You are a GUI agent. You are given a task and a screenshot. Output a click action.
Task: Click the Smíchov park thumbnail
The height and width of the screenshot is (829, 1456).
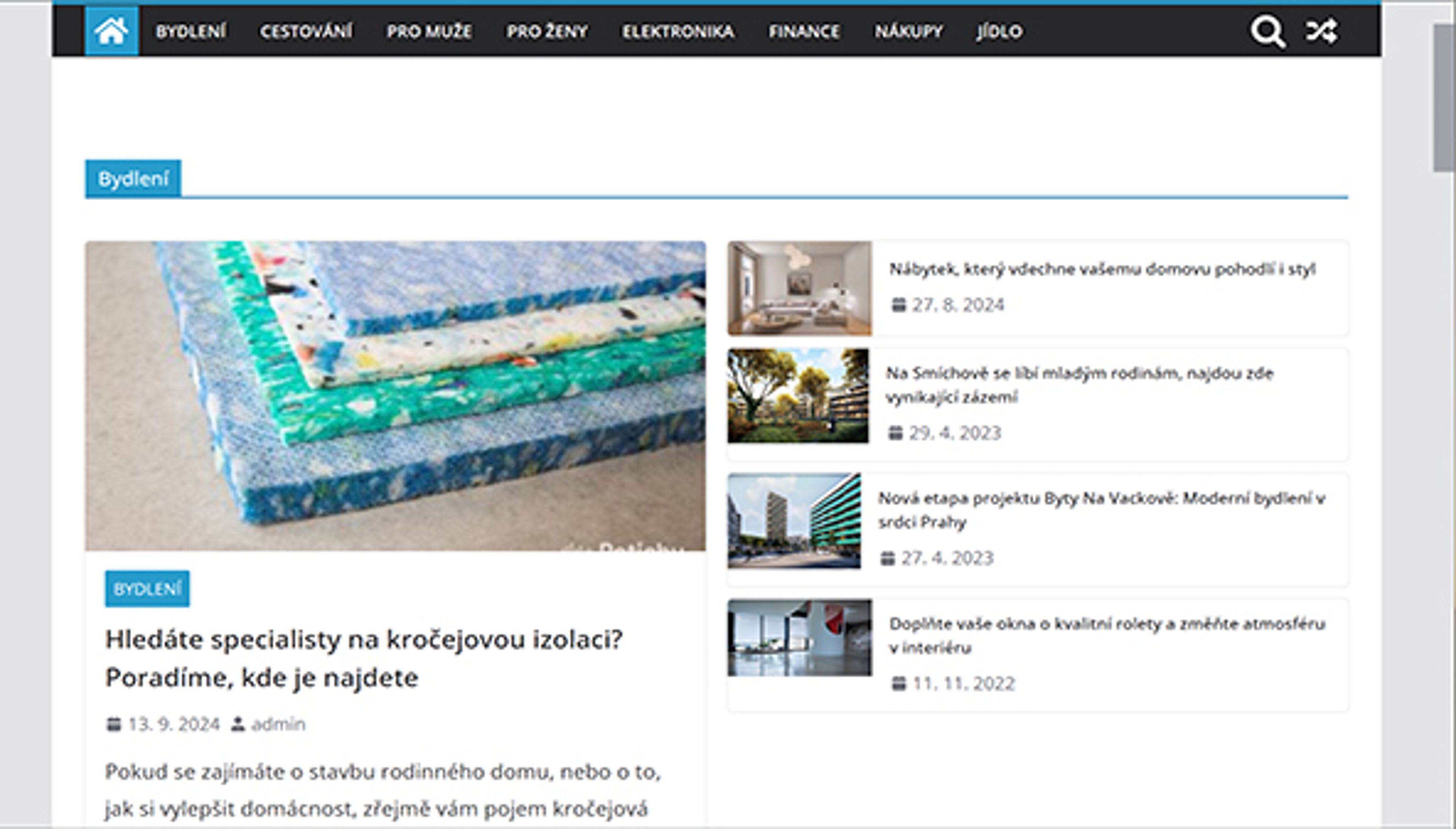(x=798, y=396)
